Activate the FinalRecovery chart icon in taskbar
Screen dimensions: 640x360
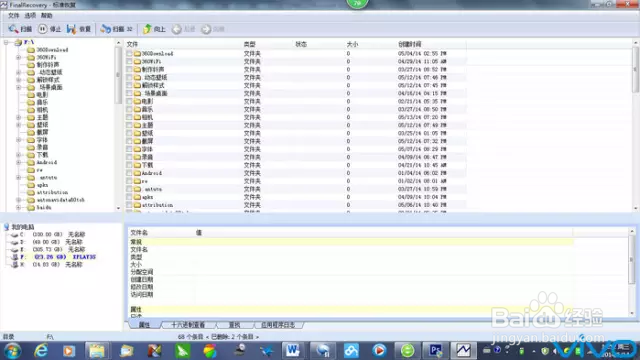coord(463,351)
